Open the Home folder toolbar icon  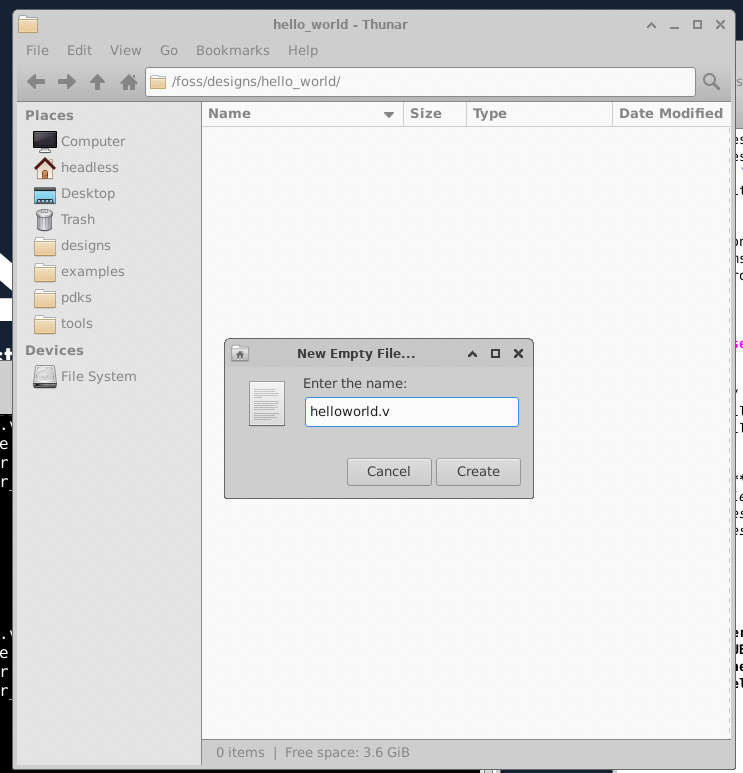tap(128, 82)
